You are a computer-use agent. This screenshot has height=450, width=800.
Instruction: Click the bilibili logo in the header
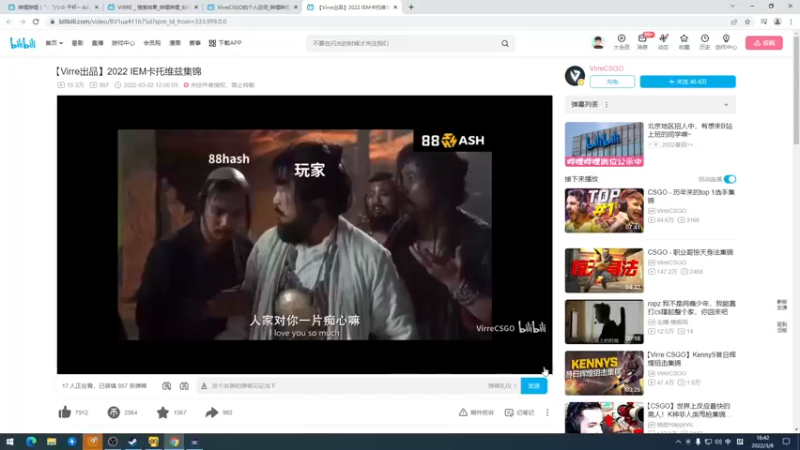23,43
